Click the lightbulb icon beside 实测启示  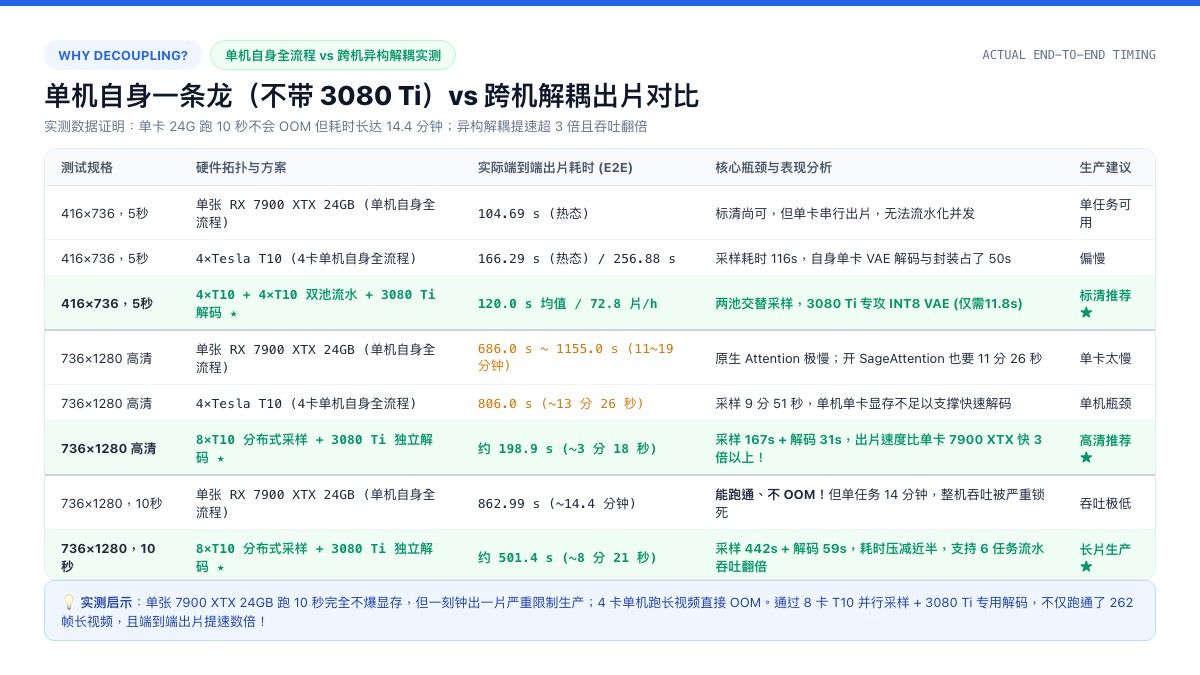point(68,603)
